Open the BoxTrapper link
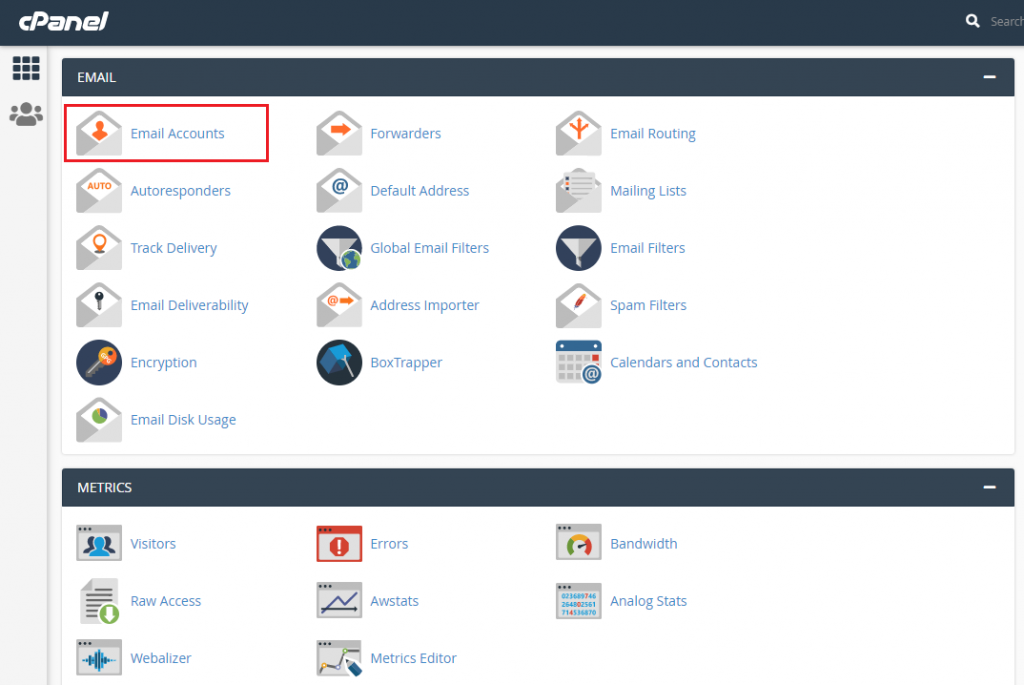This screenshot has width=1024, height=685. pos(406,363)
